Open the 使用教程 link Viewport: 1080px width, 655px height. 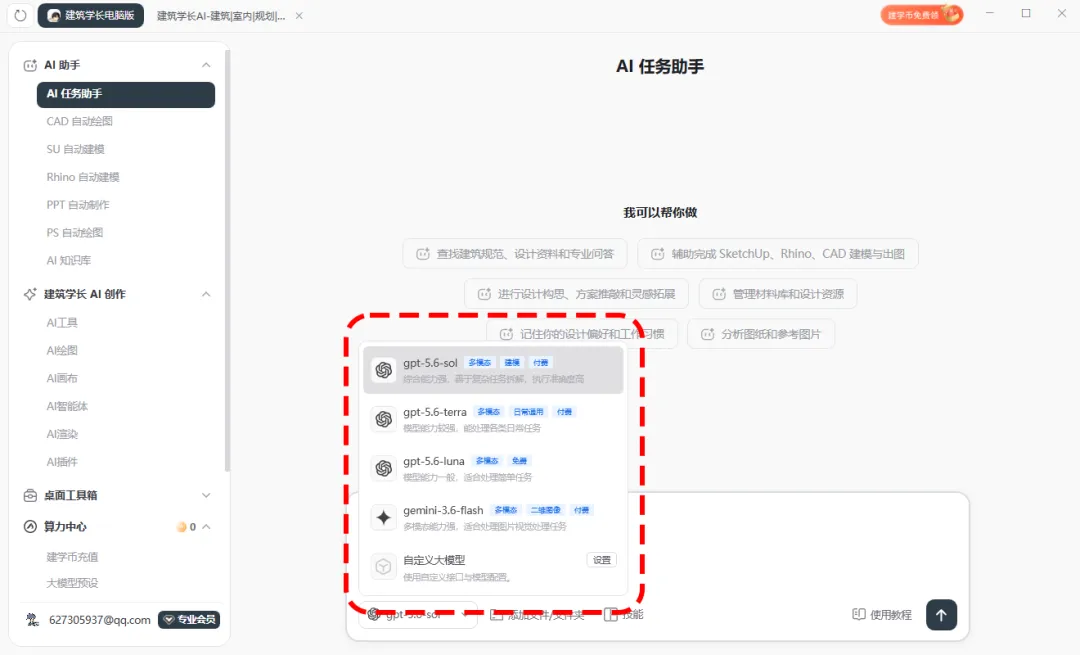coord(882,614)
